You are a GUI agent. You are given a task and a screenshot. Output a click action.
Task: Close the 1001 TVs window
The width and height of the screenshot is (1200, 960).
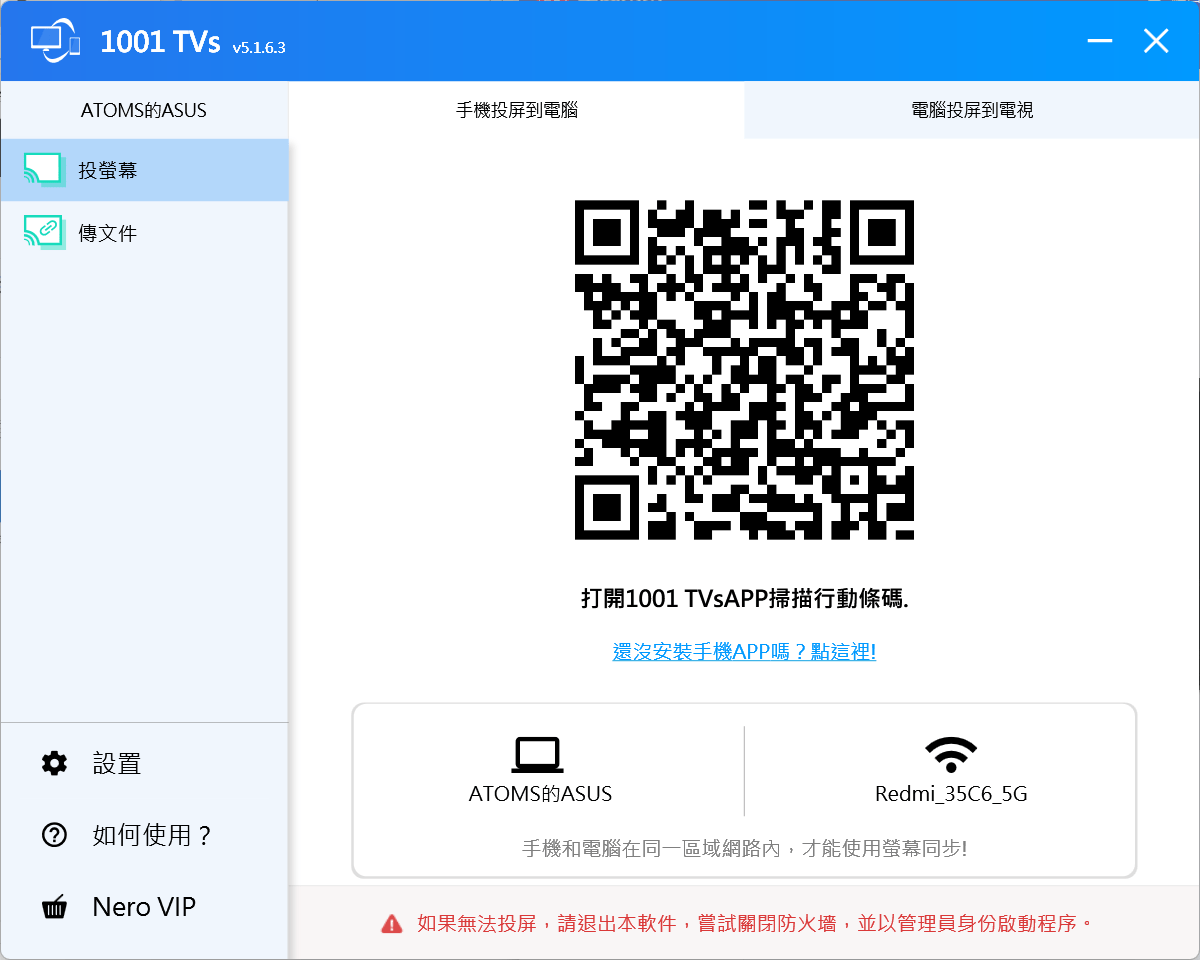click(1156, 41)
